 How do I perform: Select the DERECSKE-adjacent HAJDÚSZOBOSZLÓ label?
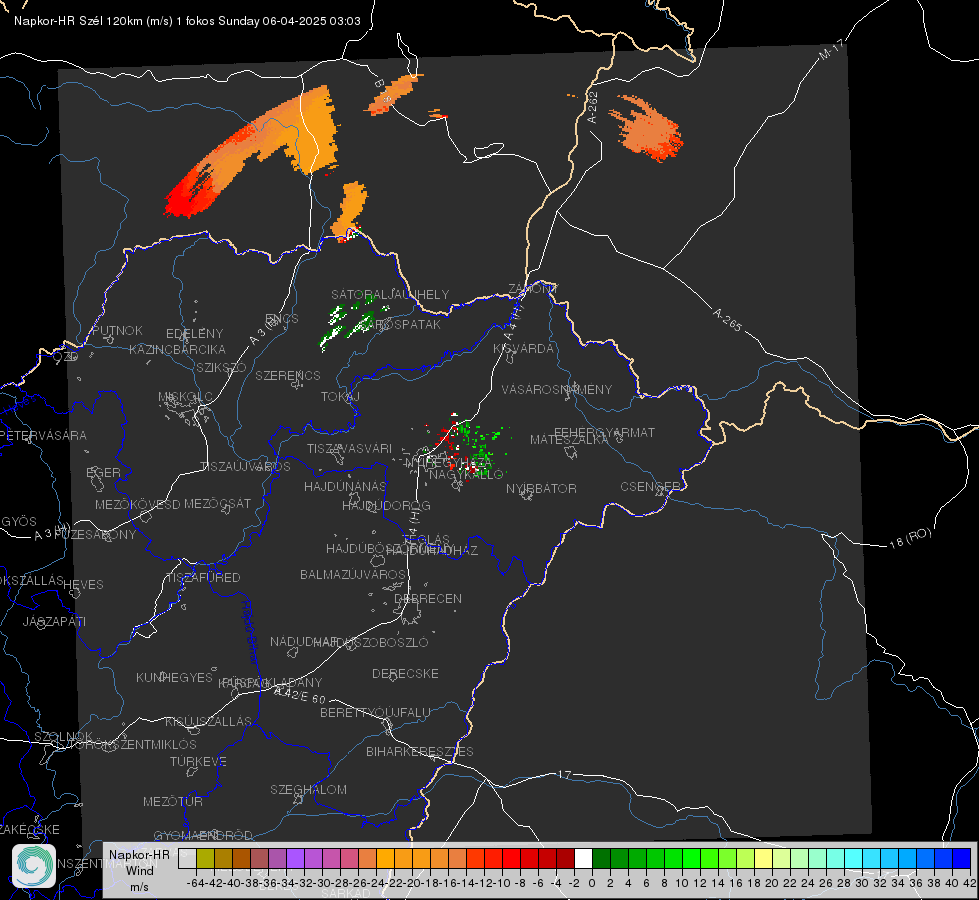(370, 642)
